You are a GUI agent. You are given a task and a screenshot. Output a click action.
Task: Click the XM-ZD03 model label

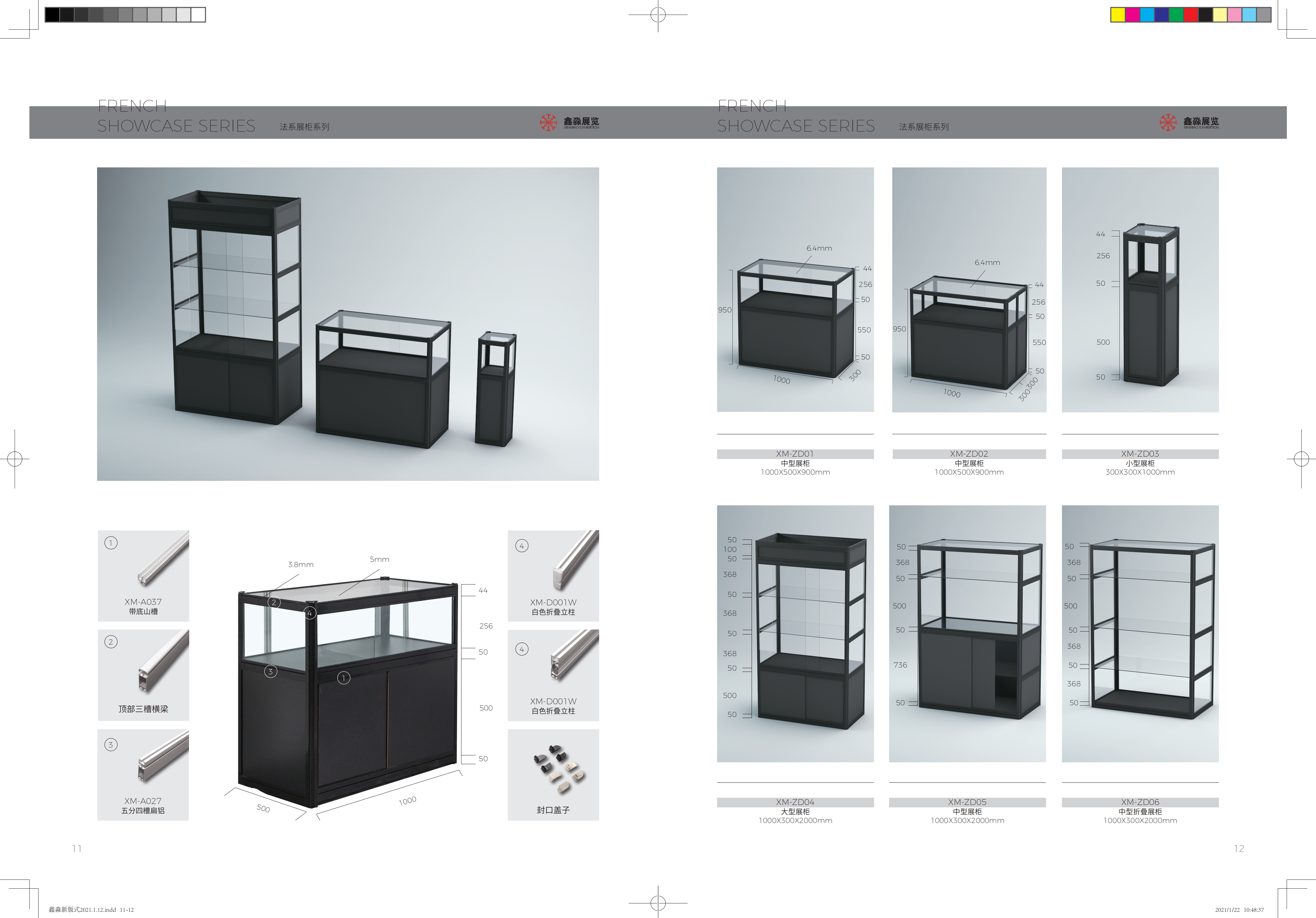[1140, 454]
